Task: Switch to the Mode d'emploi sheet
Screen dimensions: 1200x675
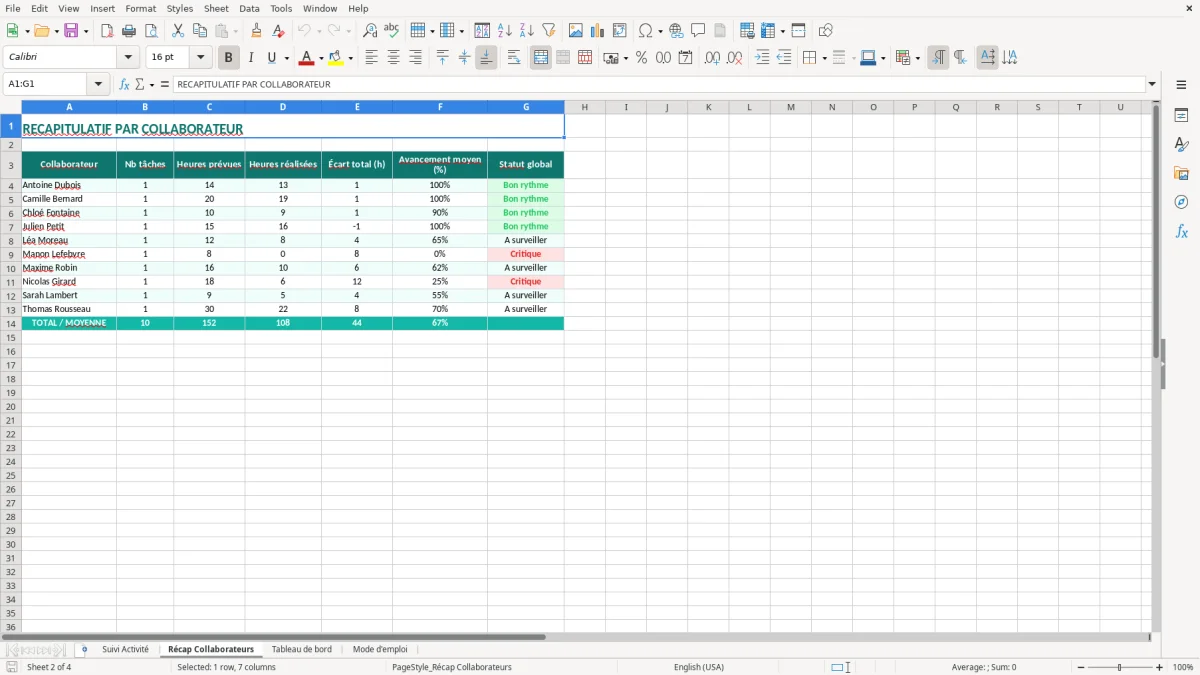Action: click(380, 649)
